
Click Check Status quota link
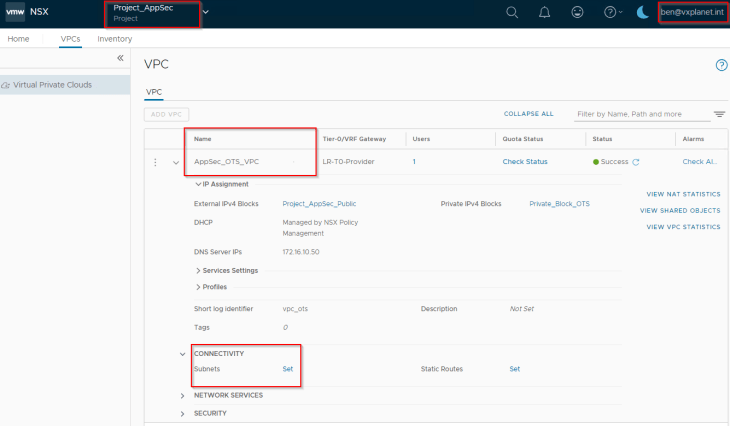tap(525, 162)
